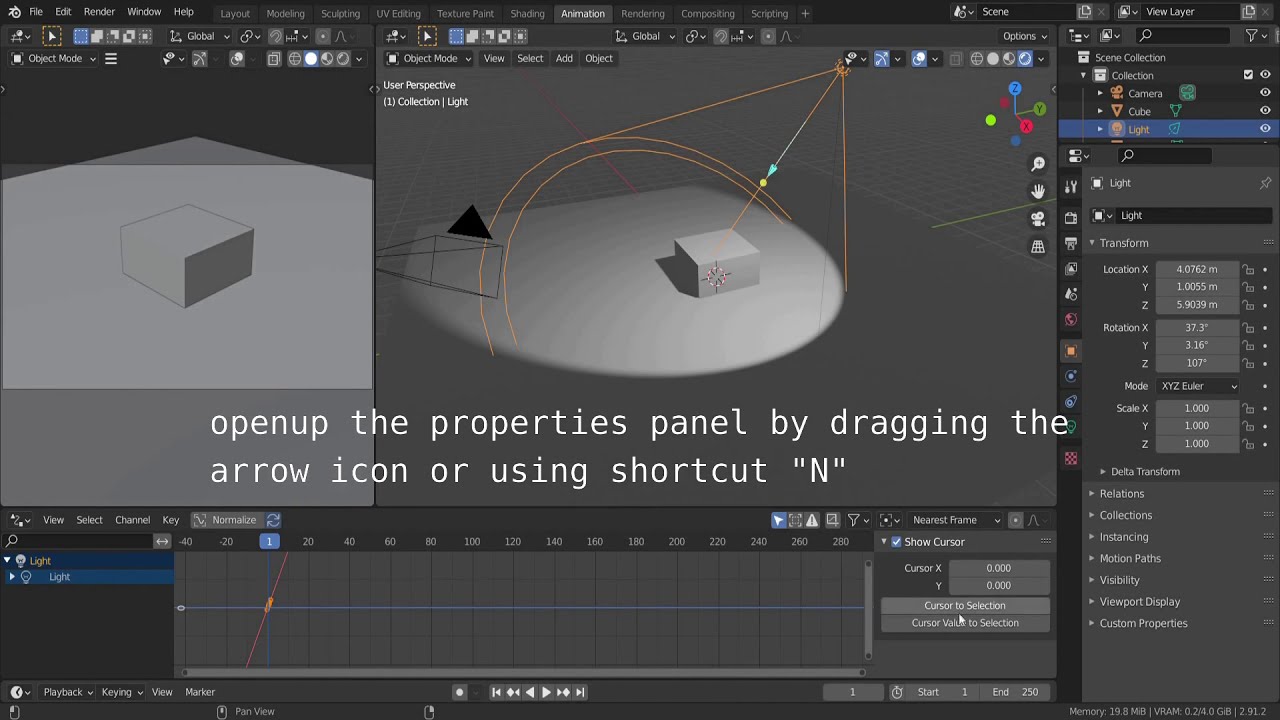Image resolution: width=1280 pixels, height=720 pixels.
Task: Open the rotation Mode XYZ Euler dropdown
Action: click(1198, 386)
